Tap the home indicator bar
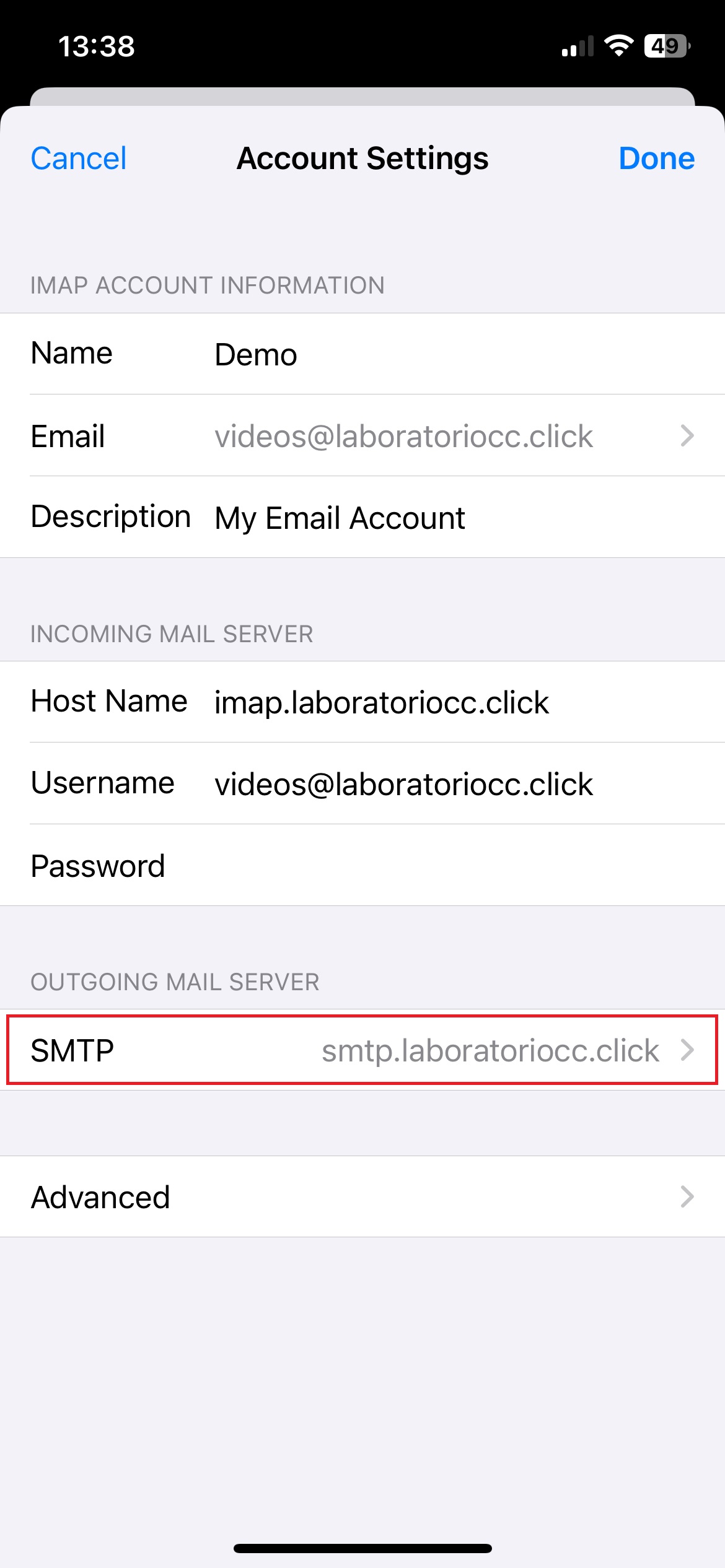This screenshot has width=725, height=1568. click(x=362, y=1548)
